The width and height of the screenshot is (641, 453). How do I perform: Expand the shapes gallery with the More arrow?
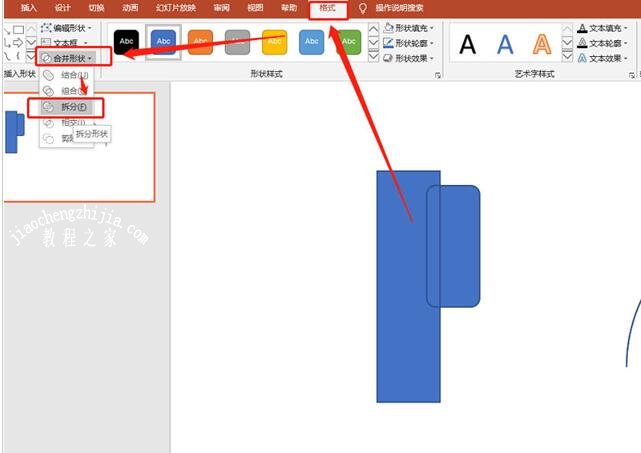point(31,55)
